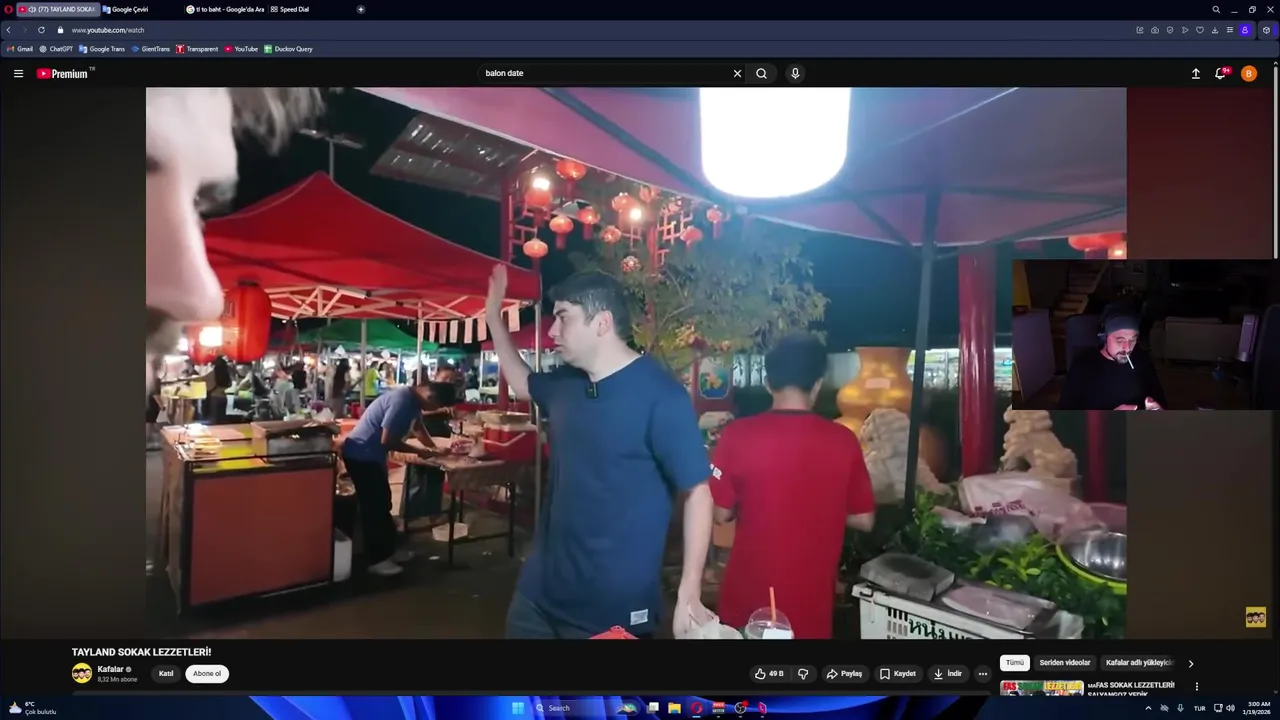This screenshot has width=1280, height=720.
Task: Open ChatGPT bookmark
Action: pos(56,49)
